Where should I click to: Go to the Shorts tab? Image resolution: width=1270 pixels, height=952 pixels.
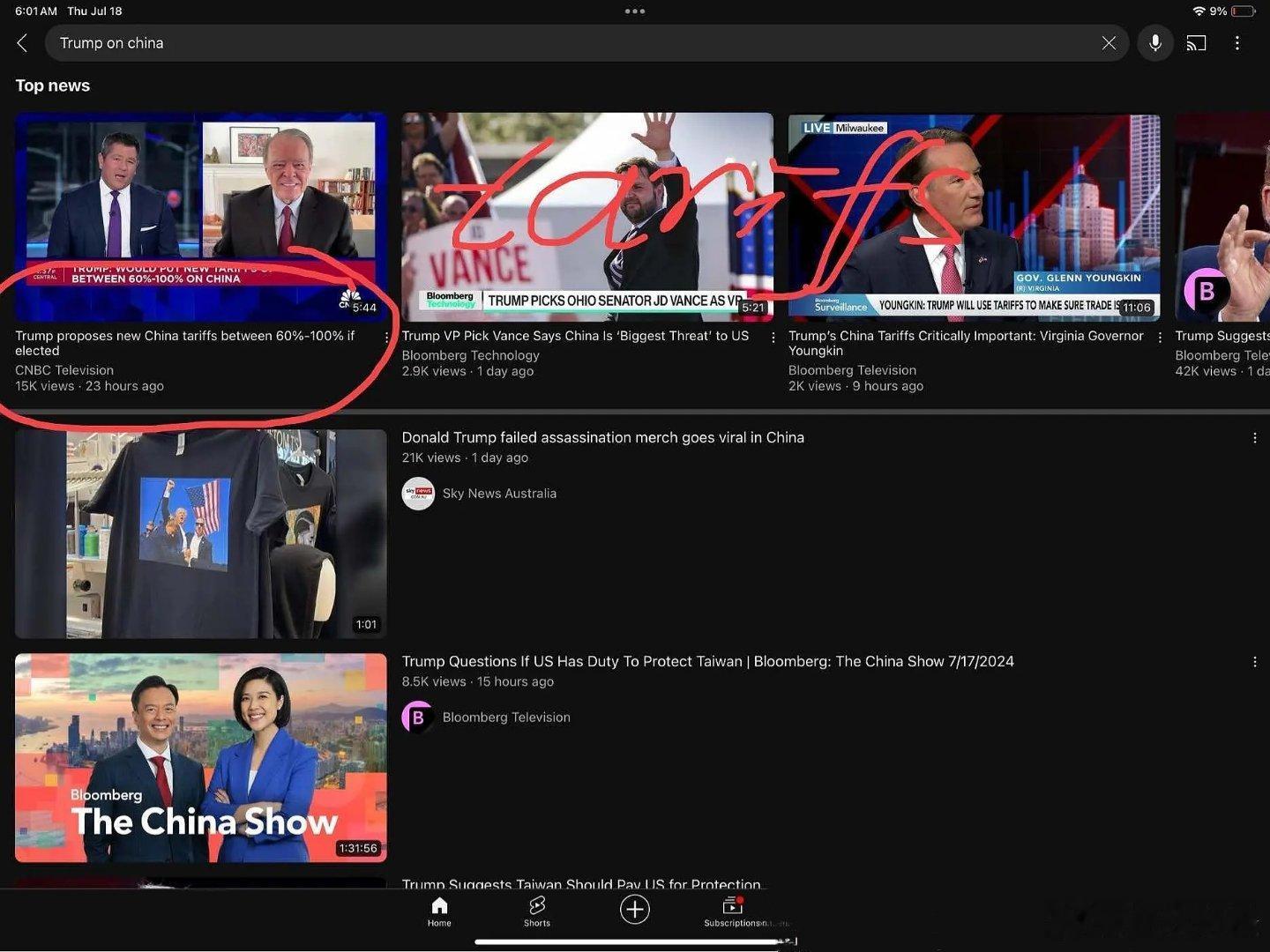coord(537,912)
